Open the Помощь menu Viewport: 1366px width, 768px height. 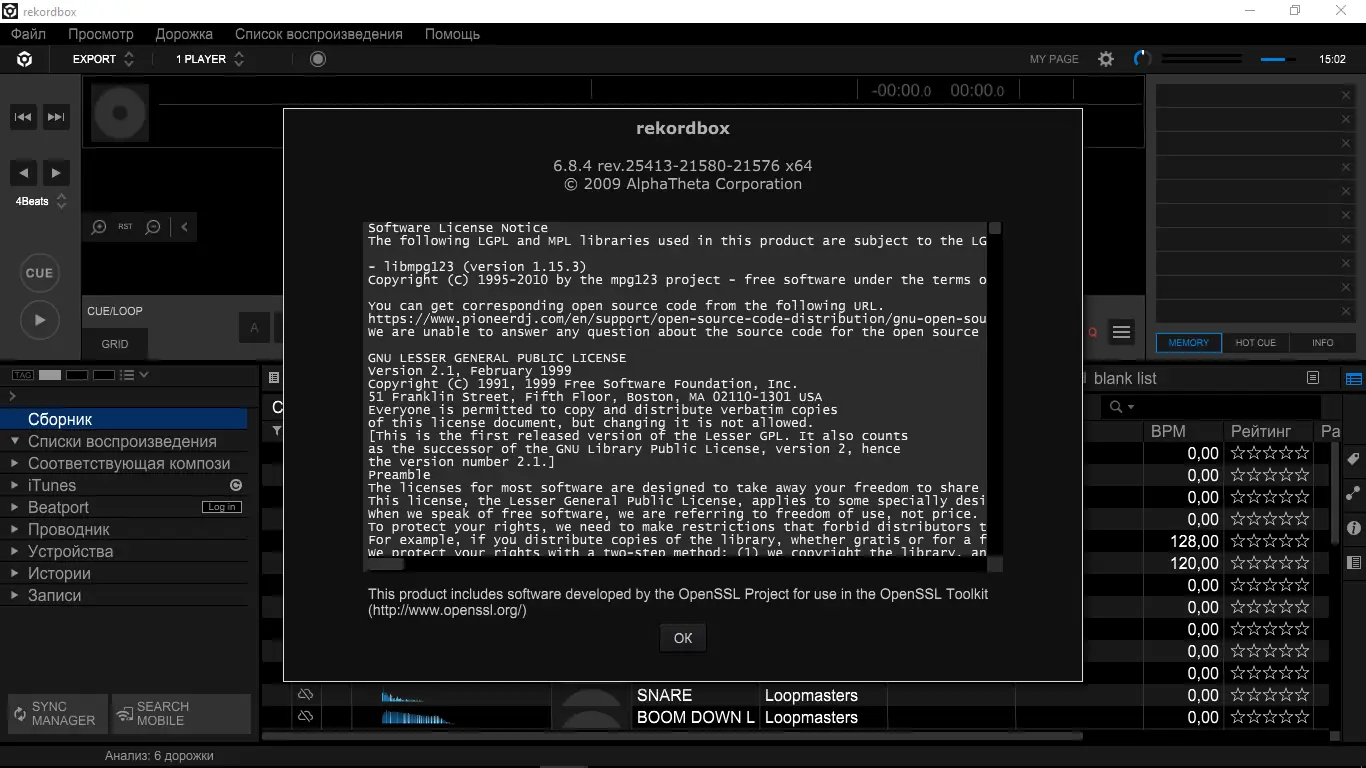click(x=452, y=34)
